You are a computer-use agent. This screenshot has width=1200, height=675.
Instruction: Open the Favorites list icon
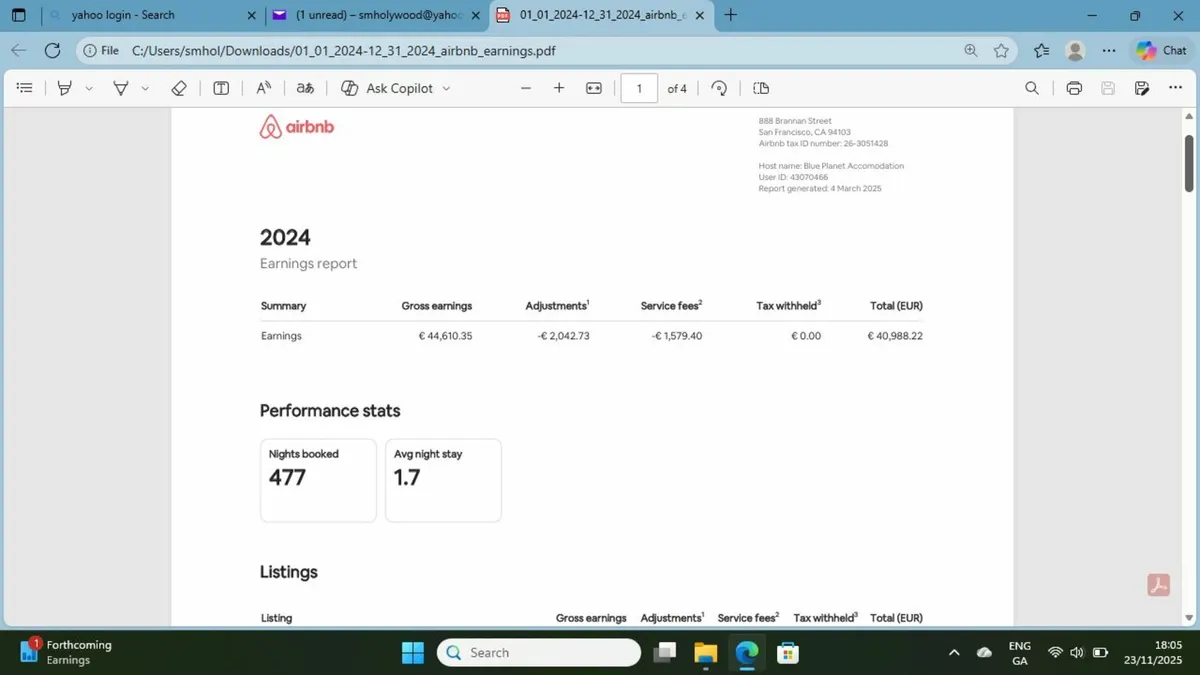(x=1041, y=50)
